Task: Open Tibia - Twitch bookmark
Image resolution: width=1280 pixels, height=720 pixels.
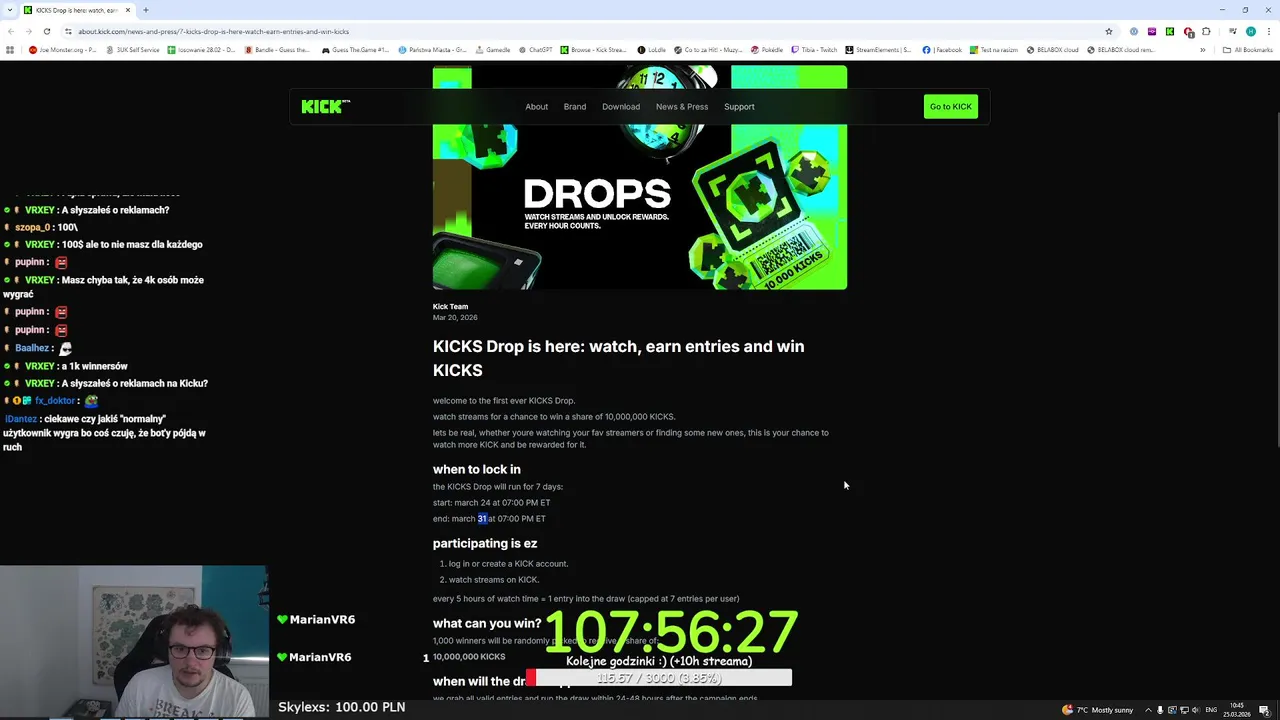Action: tap(814, 50)
